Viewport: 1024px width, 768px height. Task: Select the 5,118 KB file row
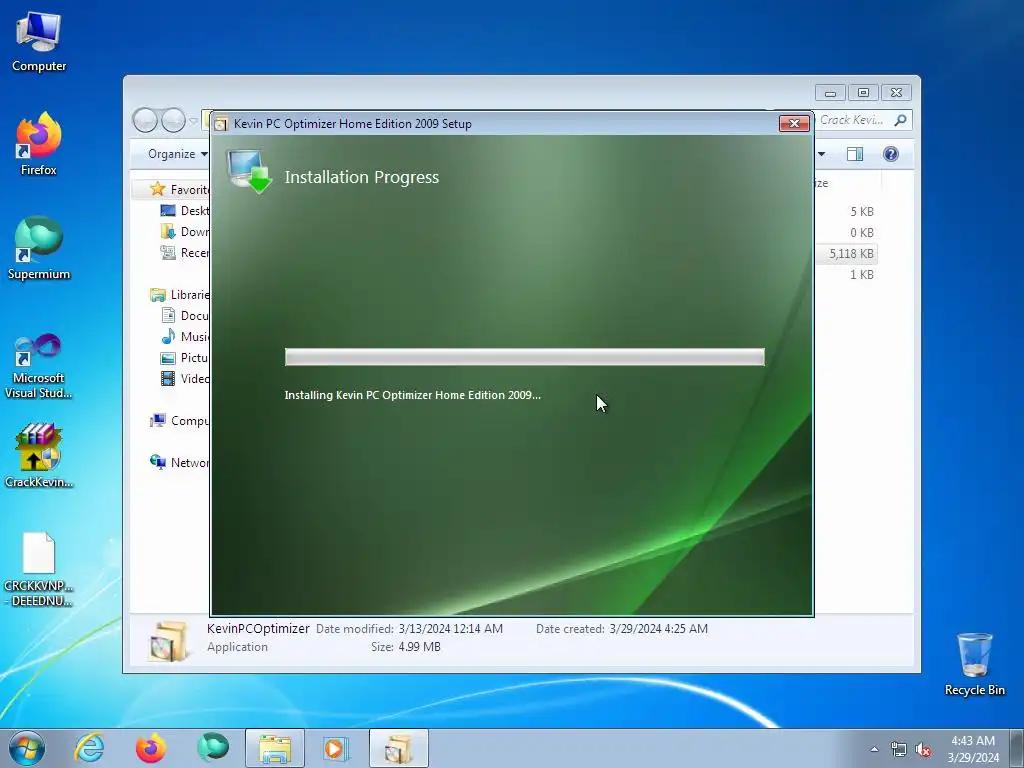coord(846,253)
